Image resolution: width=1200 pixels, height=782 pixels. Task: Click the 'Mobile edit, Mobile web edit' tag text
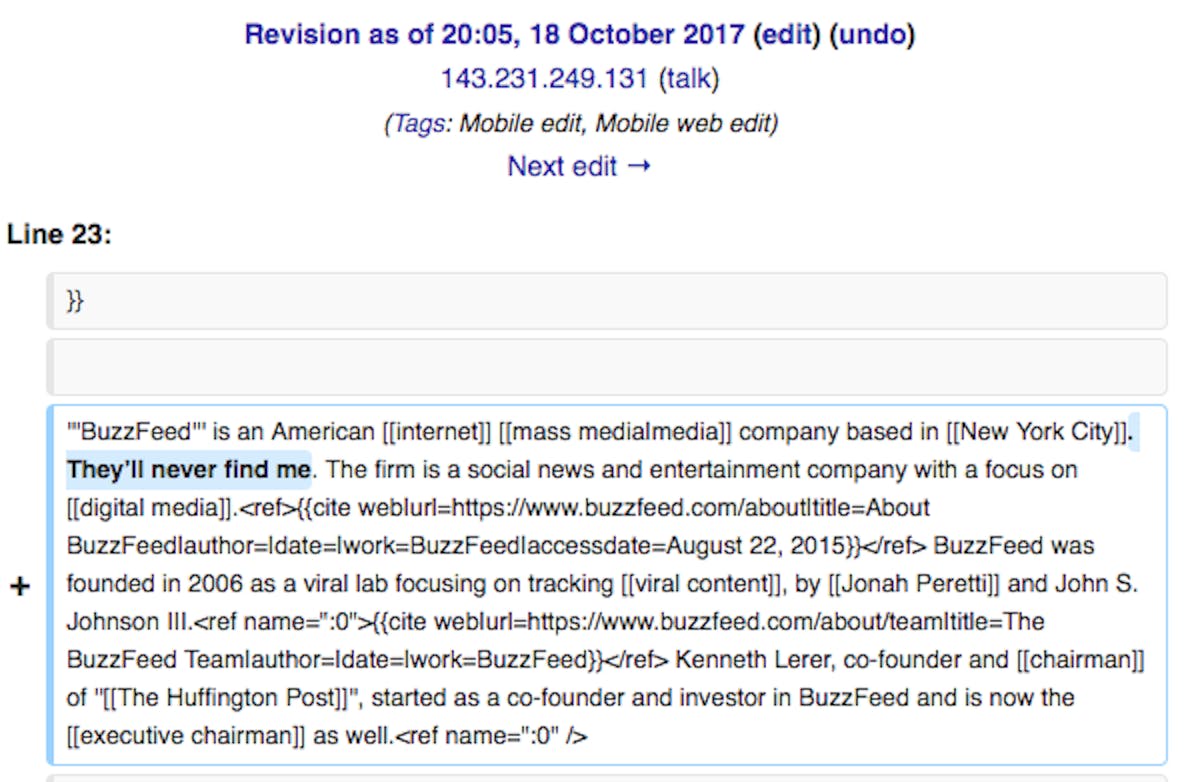[618, 123]
